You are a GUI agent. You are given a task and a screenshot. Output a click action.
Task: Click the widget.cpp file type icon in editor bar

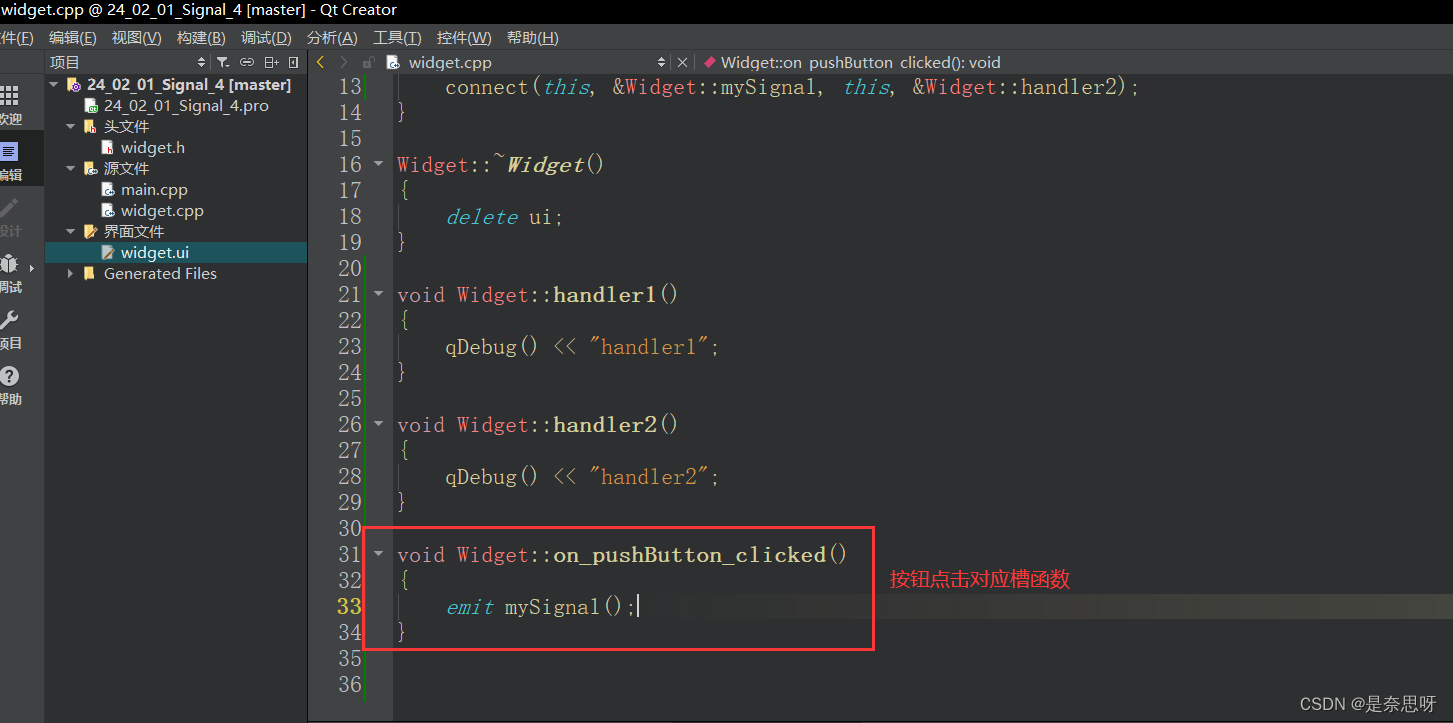(x=393, y=62)
